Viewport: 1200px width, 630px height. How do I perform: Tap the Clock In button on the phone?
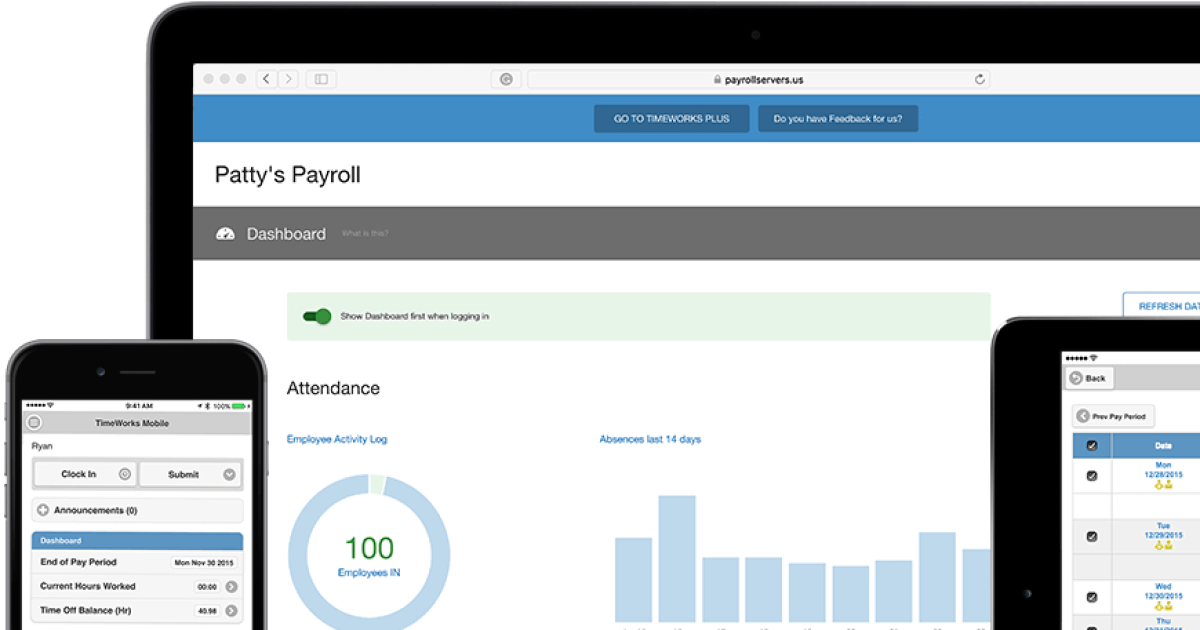click(85, 474)
